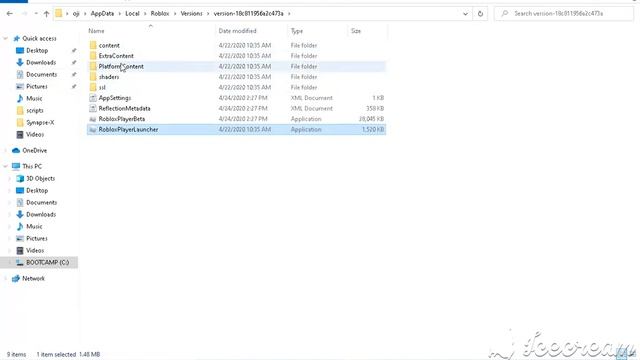
Task: Open Videos under This PC
Action: coord(35,251)
